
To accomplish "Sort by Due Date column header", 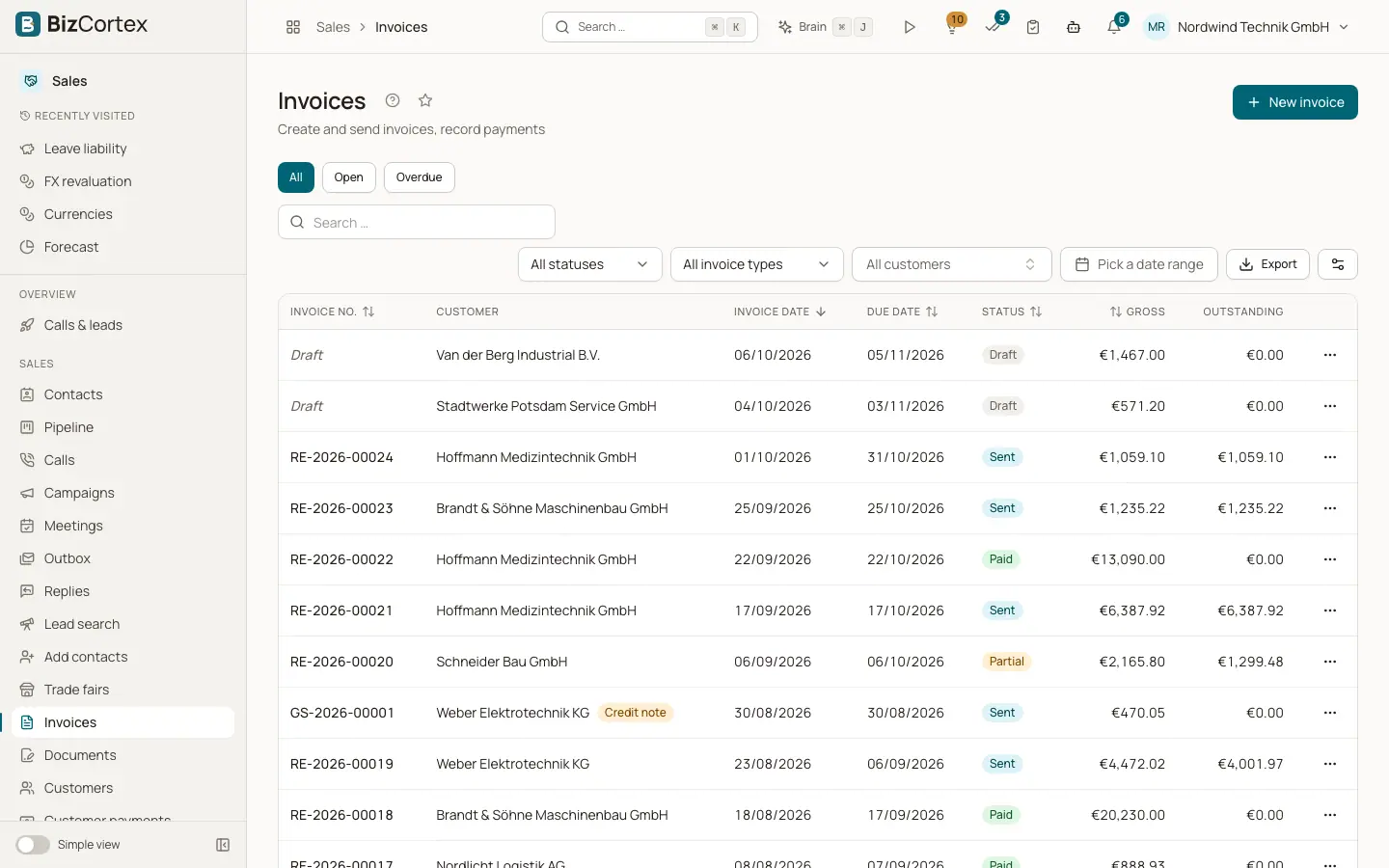I will [903, 312].
